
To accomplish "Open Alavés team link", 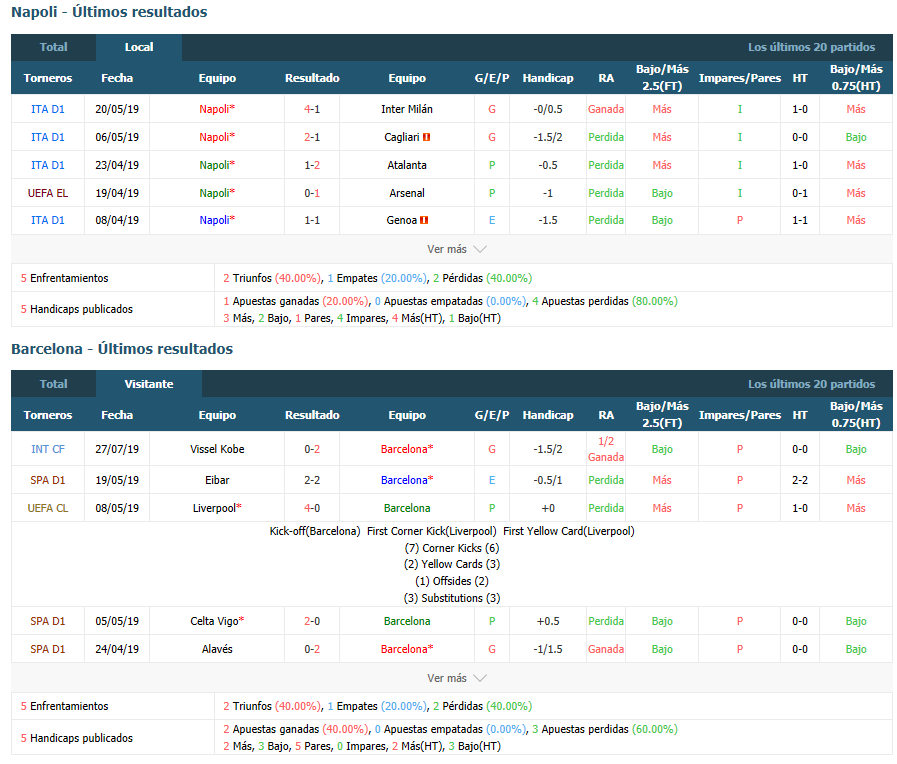I will click(x=217, y=650).
